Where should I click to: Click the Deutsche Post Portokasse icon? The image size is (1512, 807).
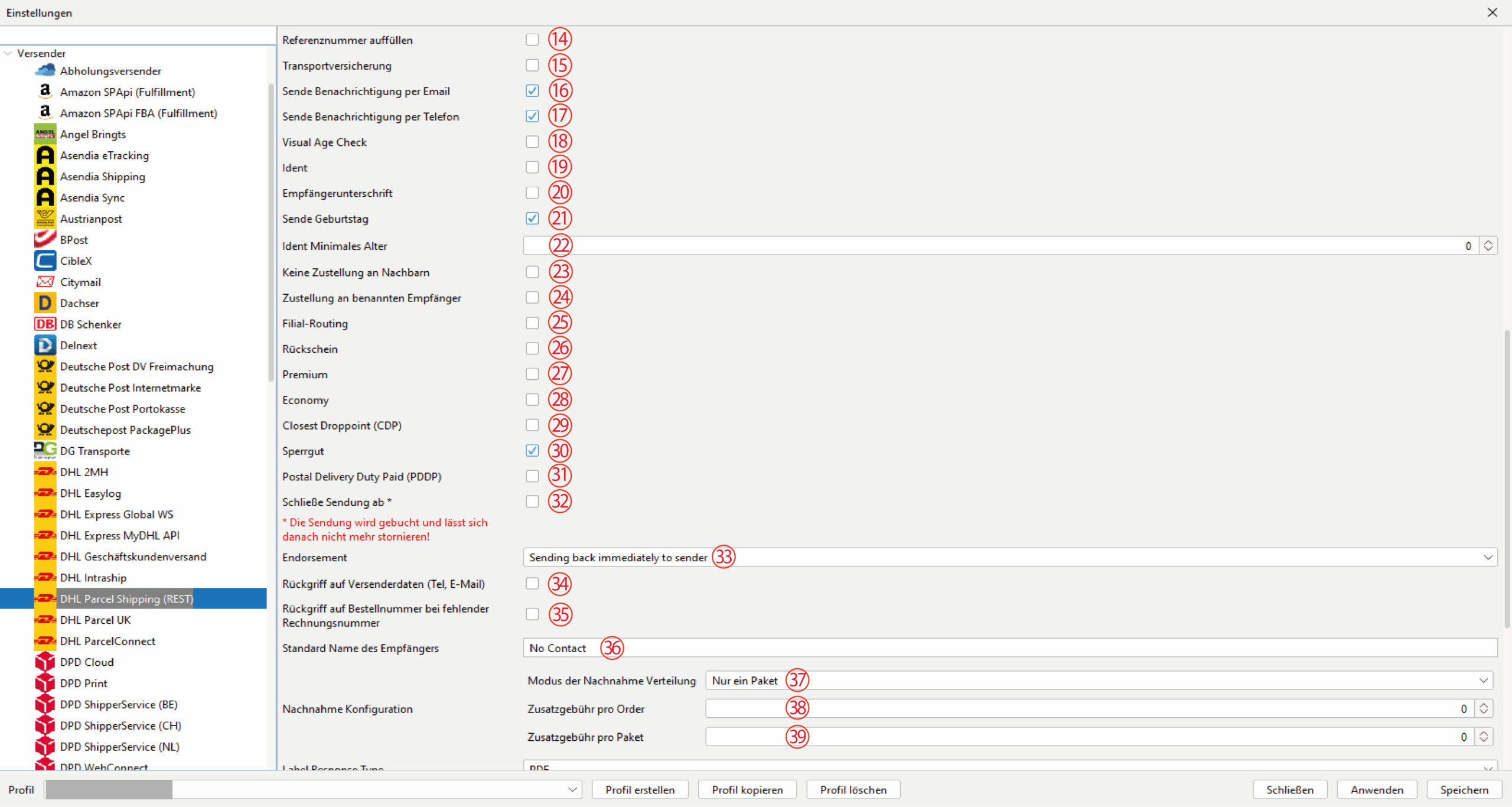45,409
